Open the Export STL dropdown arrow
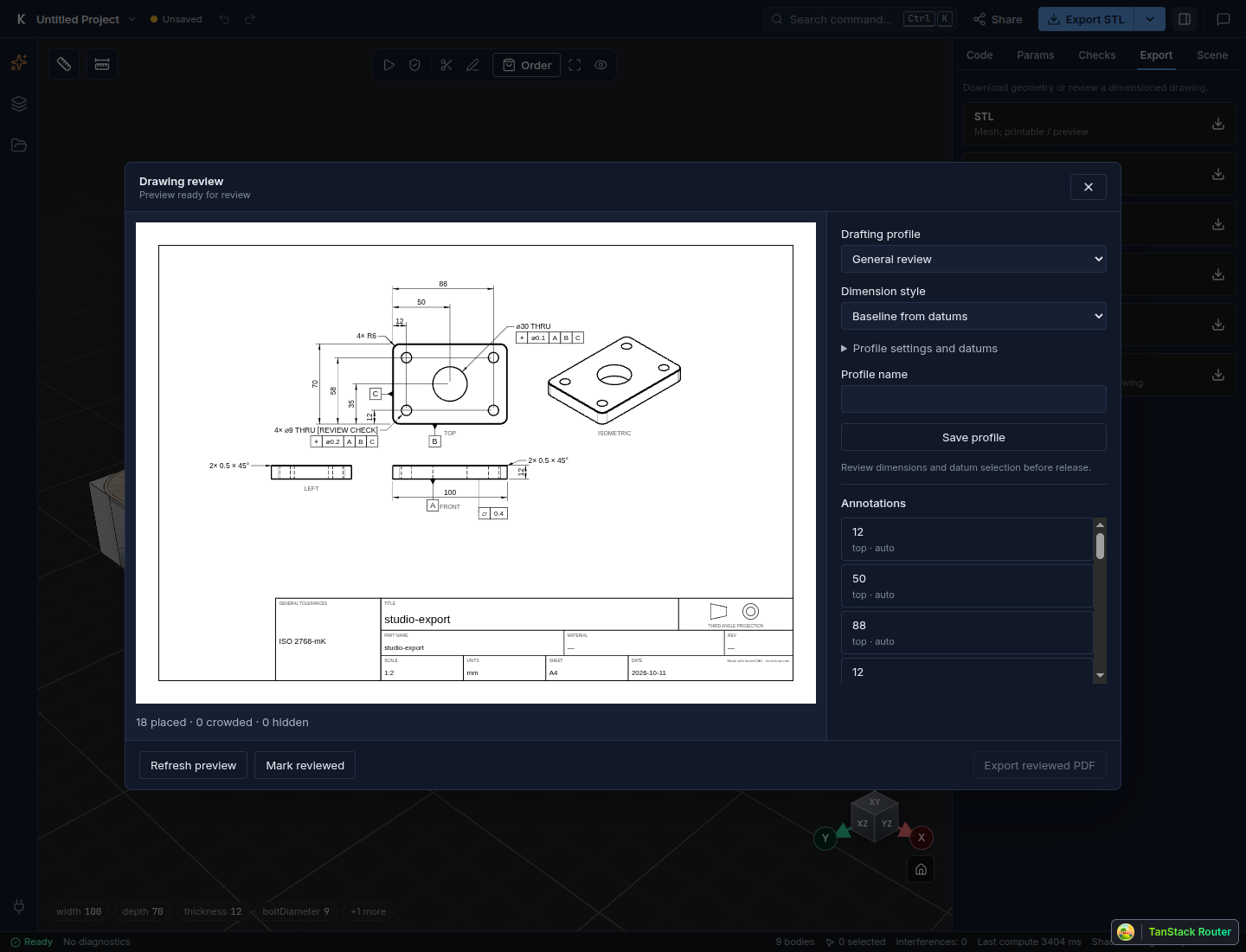Image resolution: width=1246 pixels, height=952 pixels. (x=1150, y=19)
